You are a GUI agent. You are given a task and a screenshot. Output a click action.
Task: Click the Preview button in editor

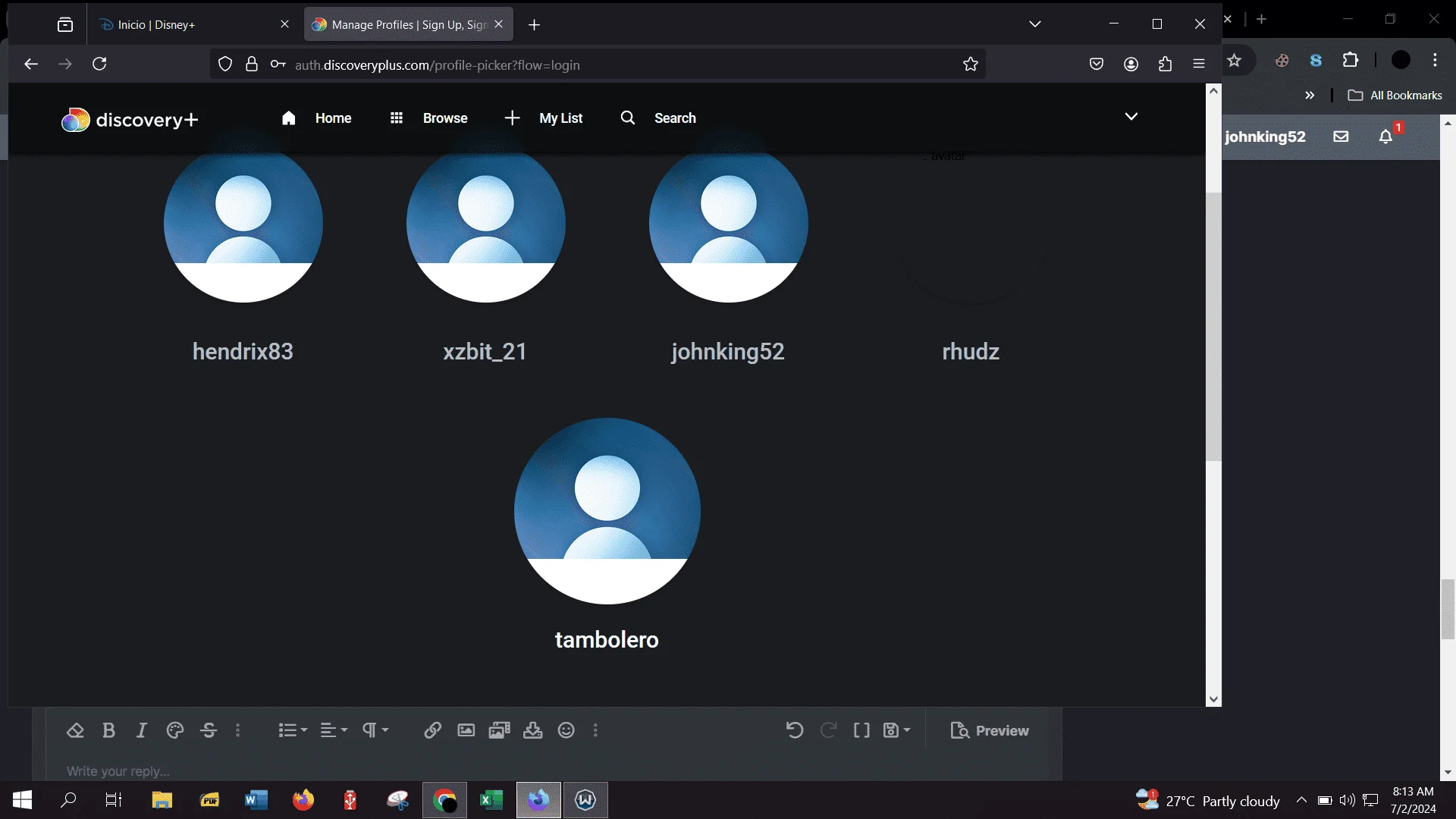point(990,730)
